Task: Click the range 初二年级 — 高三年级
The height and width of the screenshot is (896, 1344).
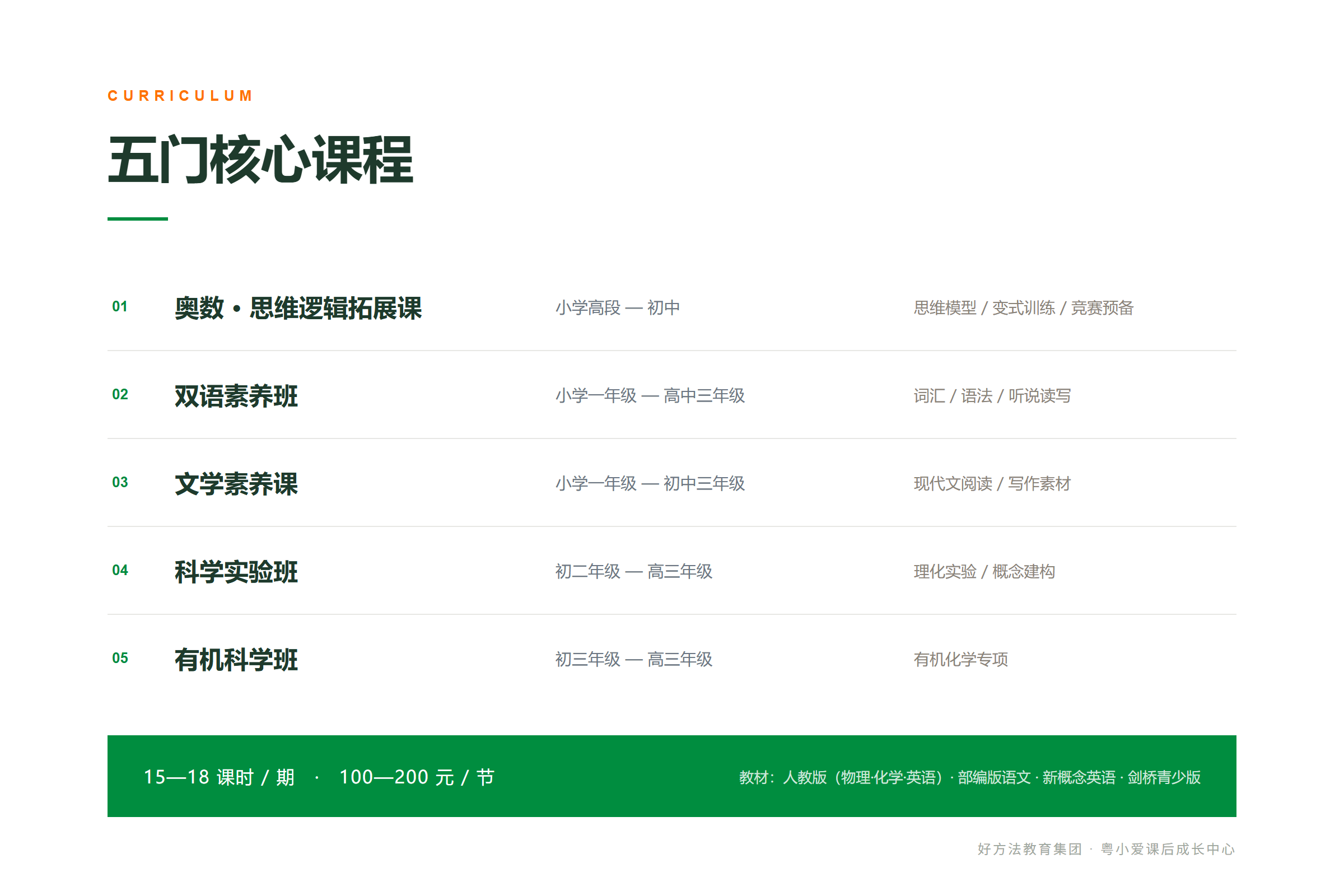Action: [x=634, y=572]
